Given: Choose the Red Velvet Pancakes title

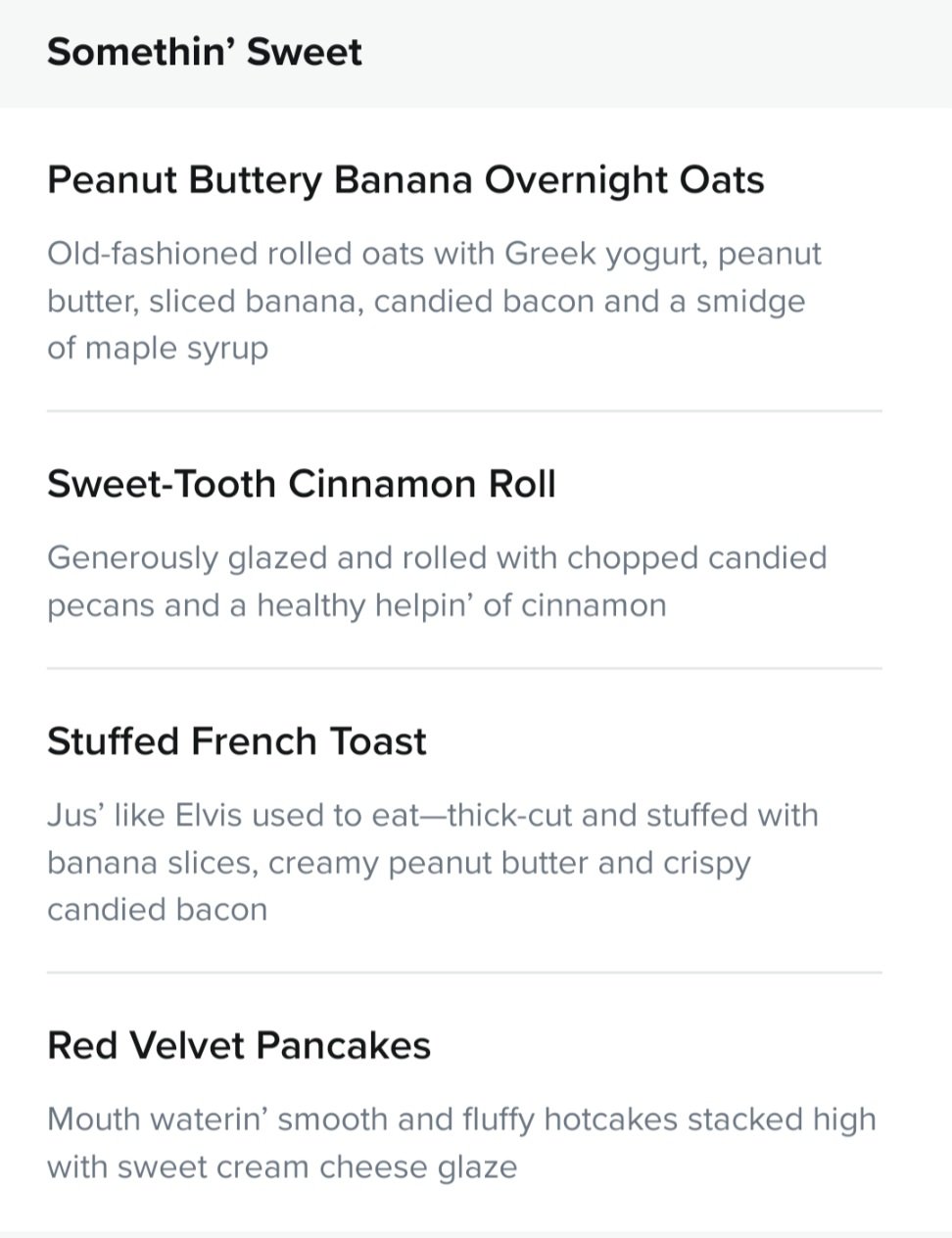Looking at the screenshot, I should click(239, 1046).
